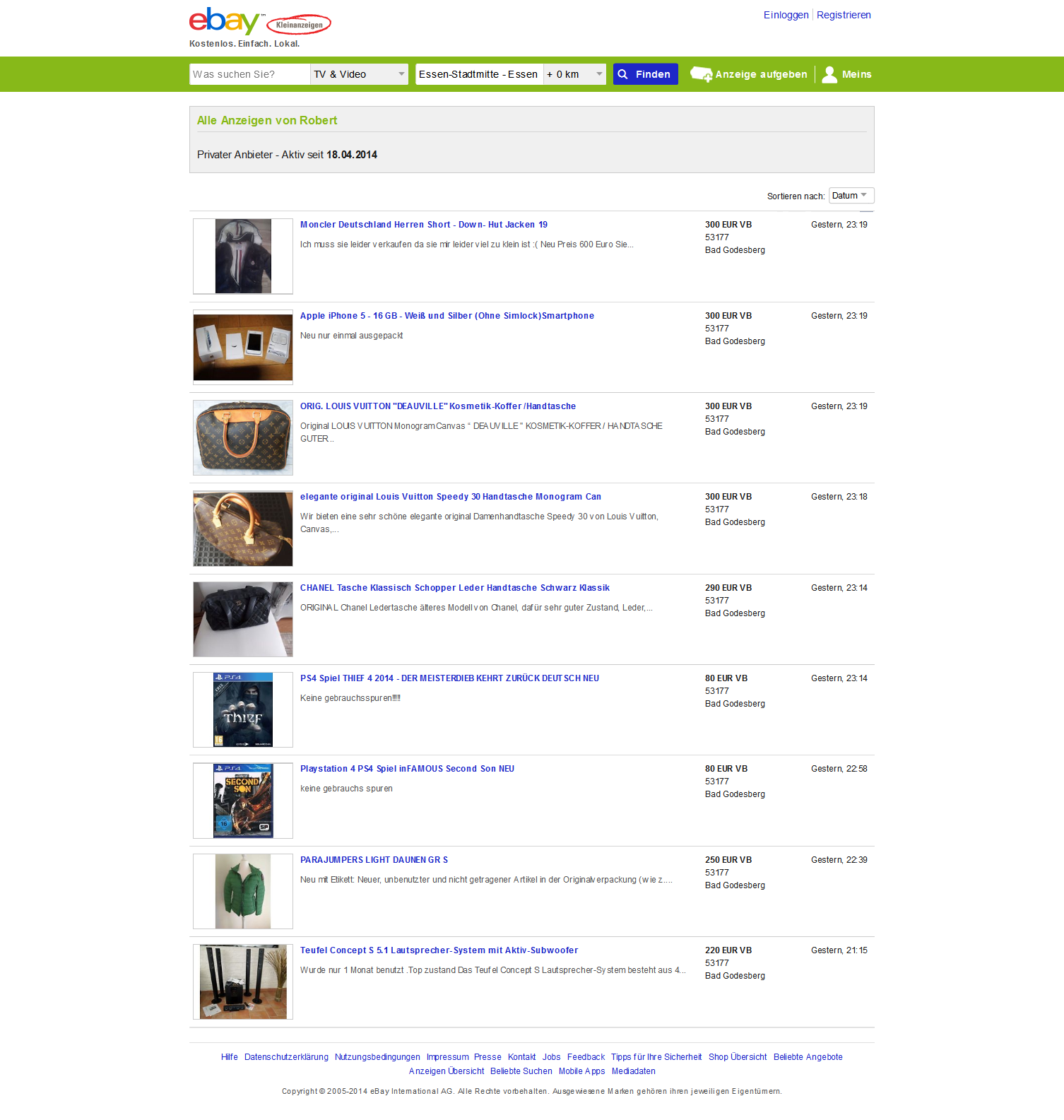Open PARAJUMPERS LIGHT DAUNEN GR S listing
Viewport: 1064px width, 1120px height.
(374, 860)
